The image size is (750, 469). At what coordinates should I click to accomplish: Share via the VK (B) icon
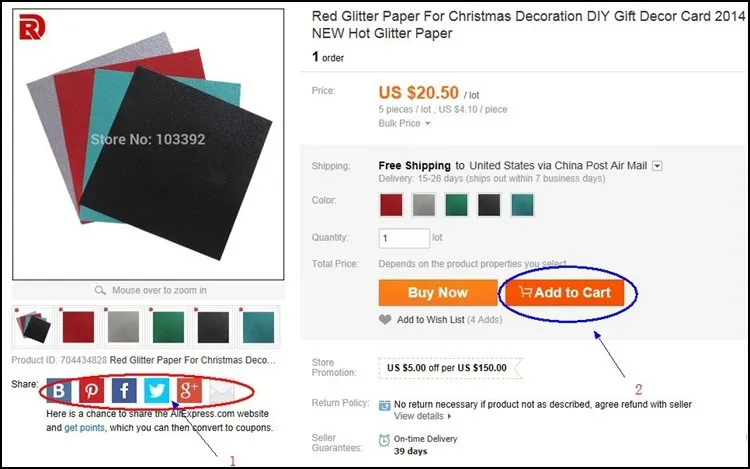coord(59,391)
